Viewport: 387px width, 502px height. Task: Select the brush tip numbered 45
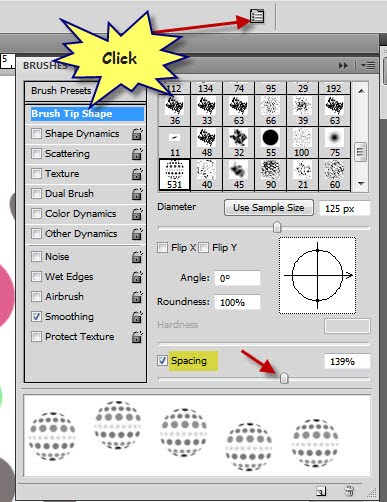coord(239,175)
